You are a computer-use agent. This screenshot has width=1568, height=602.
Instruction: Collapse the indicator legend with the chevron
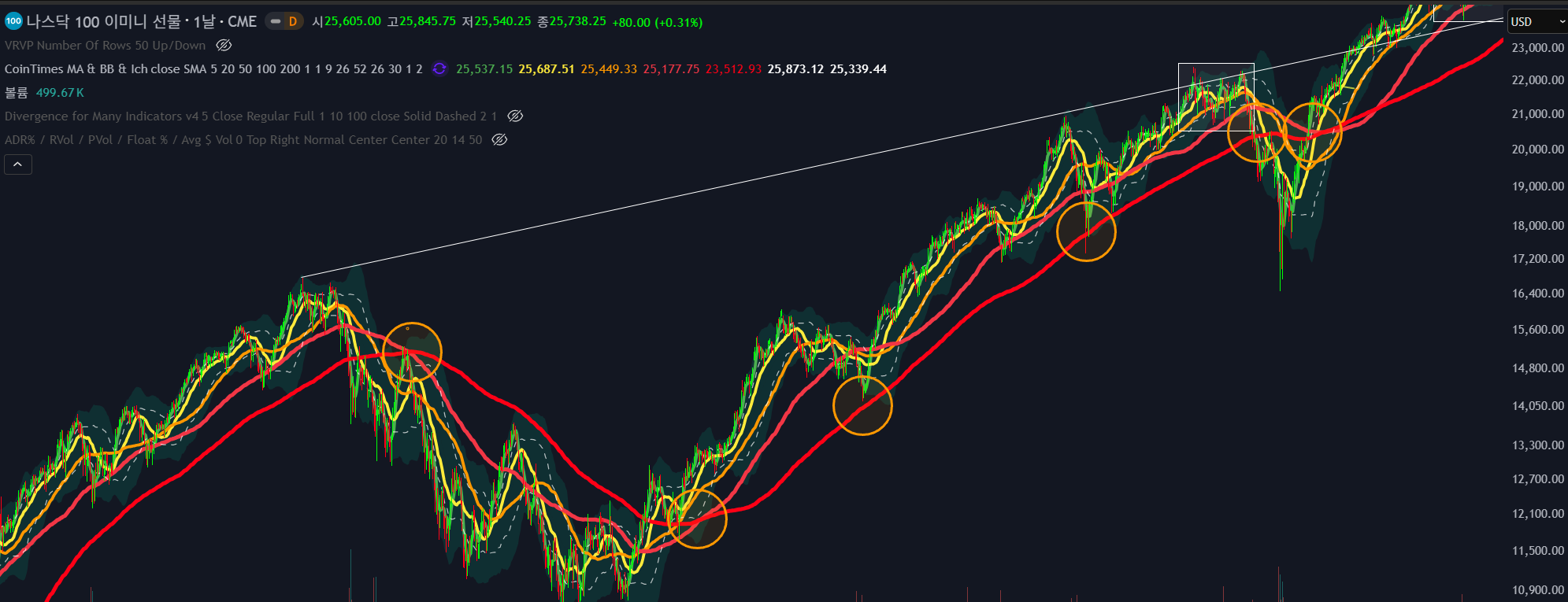[17, 164]
